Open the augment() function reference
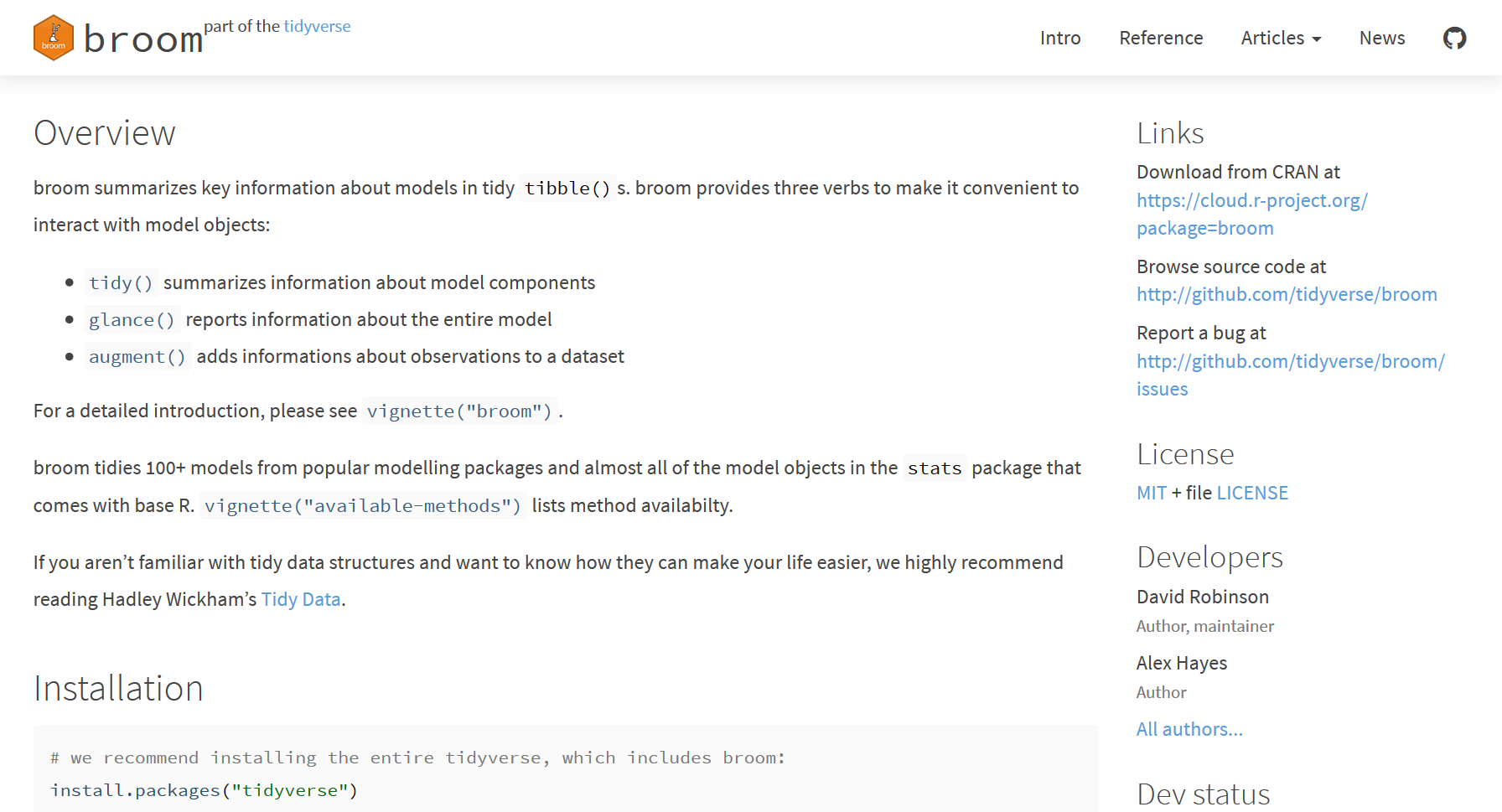Image resolution: width=1502 pixels, height=812 pixels. pyautogui.click(x=137, y=357)
